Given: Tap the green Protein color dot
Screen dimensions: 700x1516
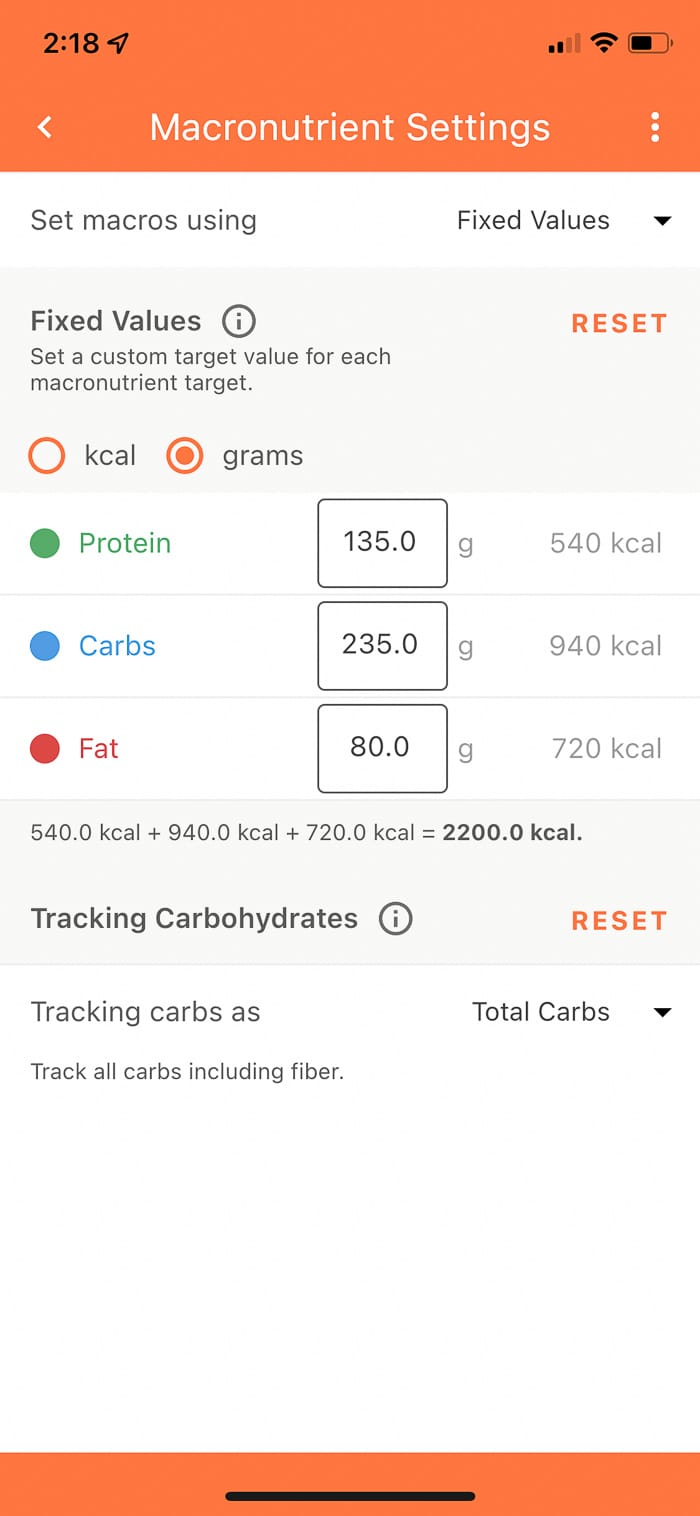Looking at the screenshot, I should [47, 542].
